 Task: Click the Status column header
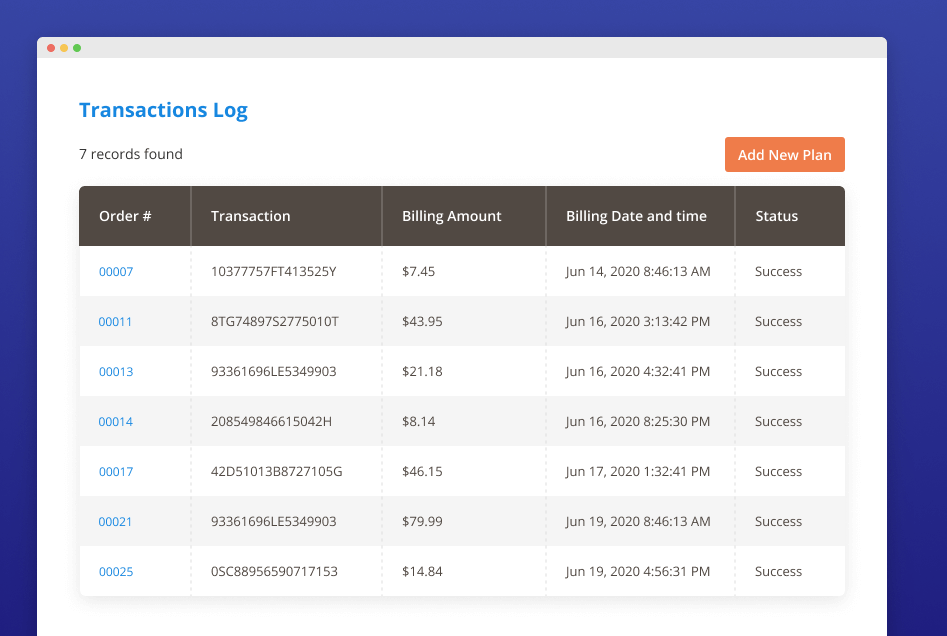click(x=776, y=216)
